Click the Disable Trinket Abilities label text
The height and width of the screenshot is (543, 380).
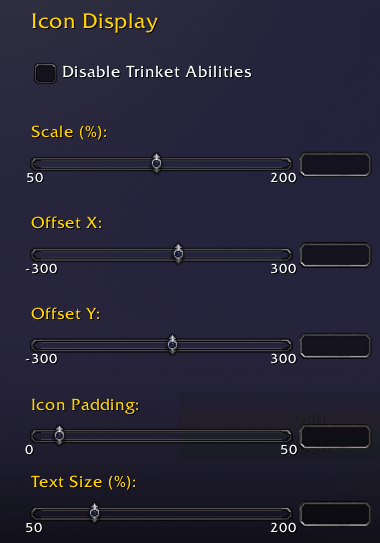[157, 72]
